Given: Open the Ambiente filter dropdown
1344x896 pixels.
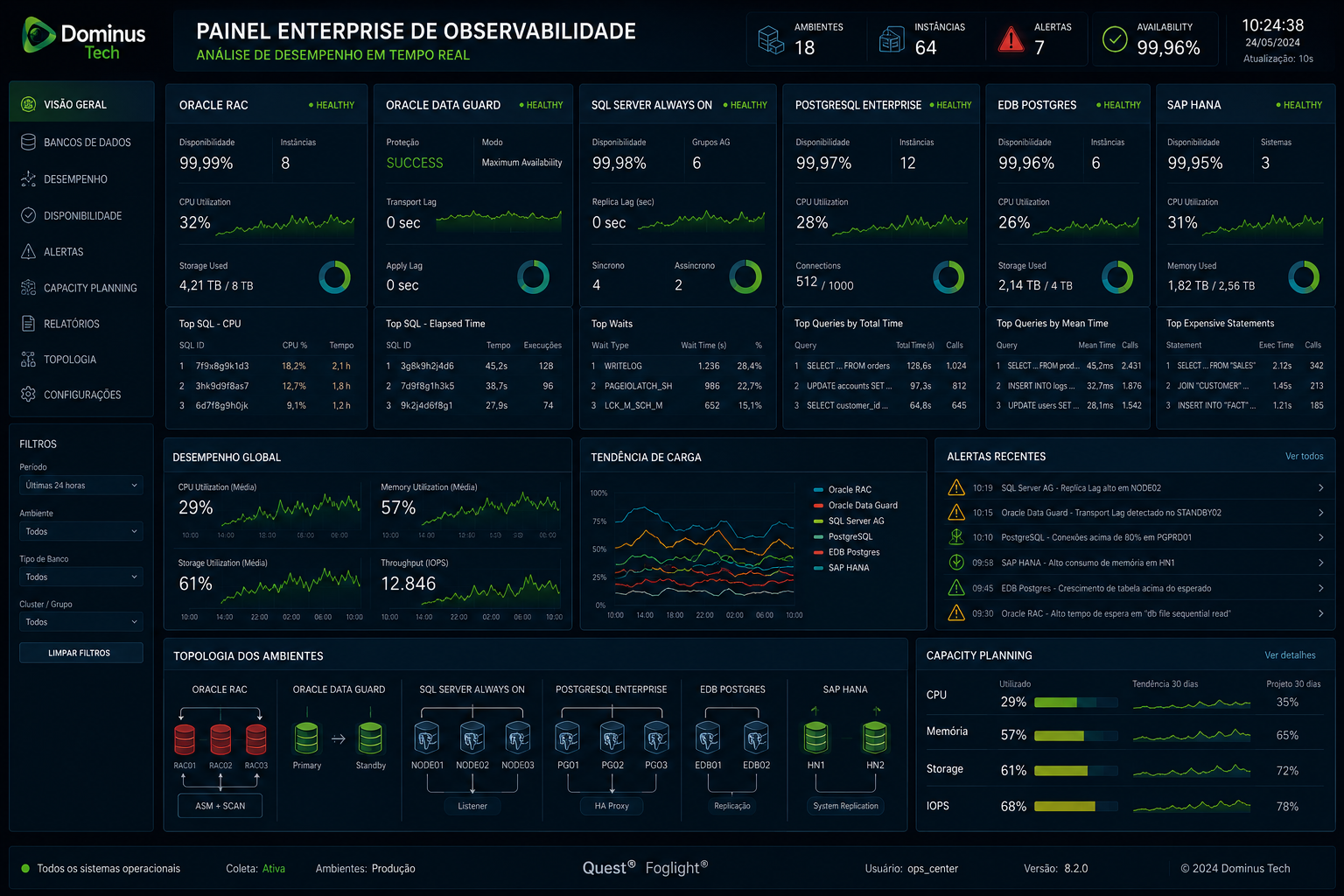Looking at the screenshot, I should click(x=81, y=531).
